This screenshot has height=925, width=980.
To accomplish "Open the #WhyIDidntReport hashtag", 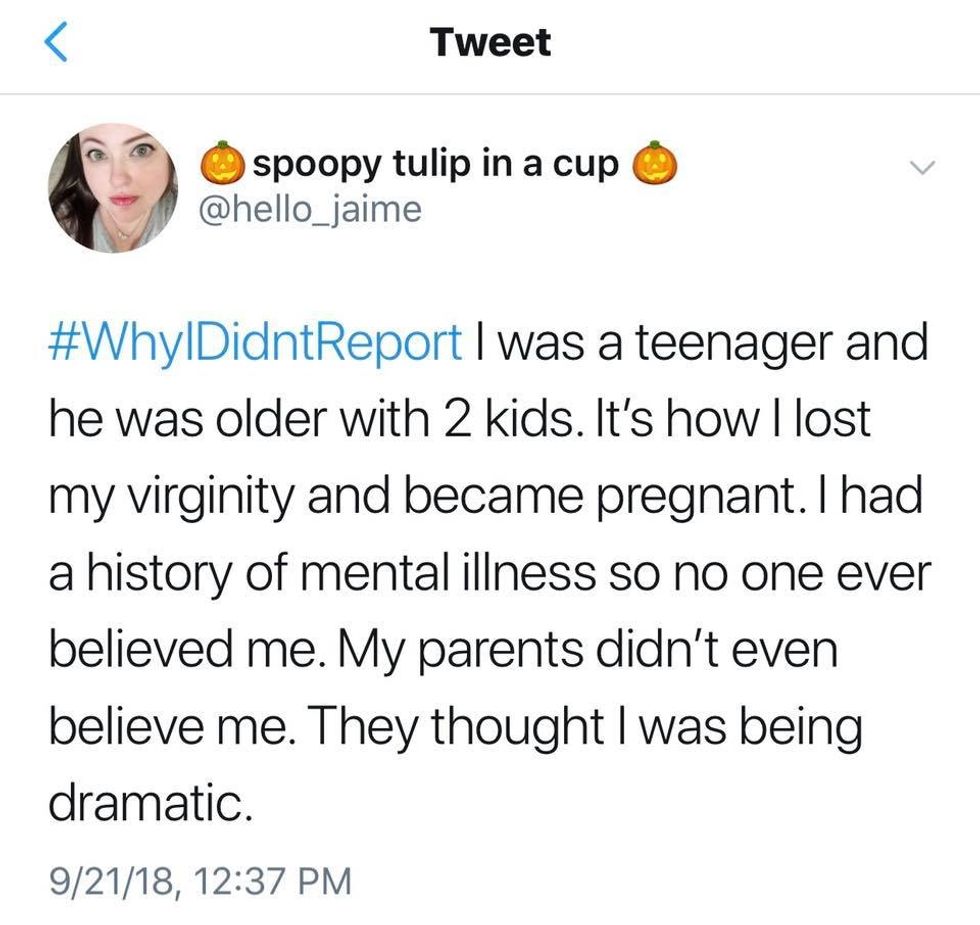I will pyautogui.click(x=253, y=344).
